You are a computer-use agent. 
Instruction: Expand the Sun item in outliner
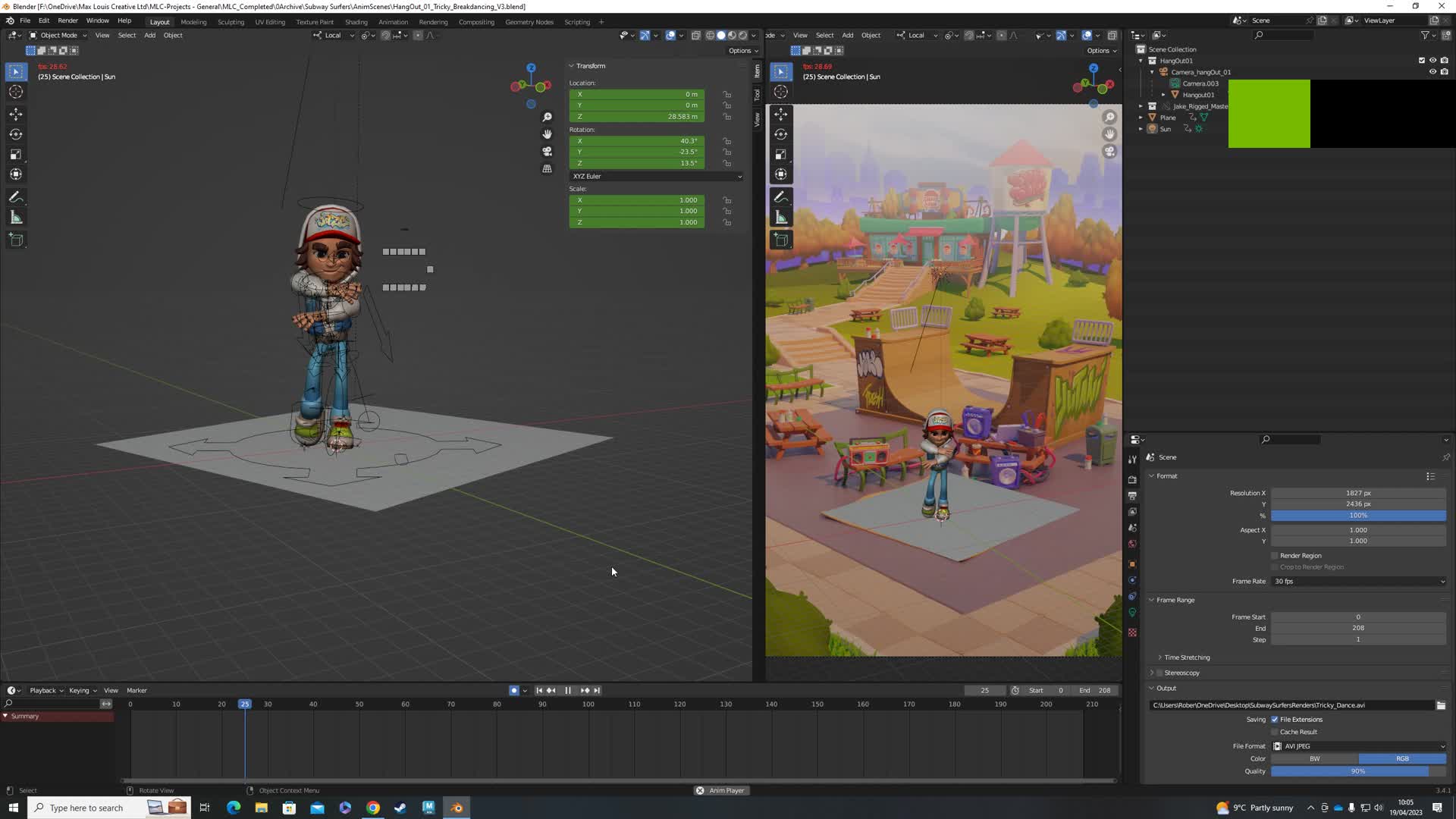coord(1141,129)
